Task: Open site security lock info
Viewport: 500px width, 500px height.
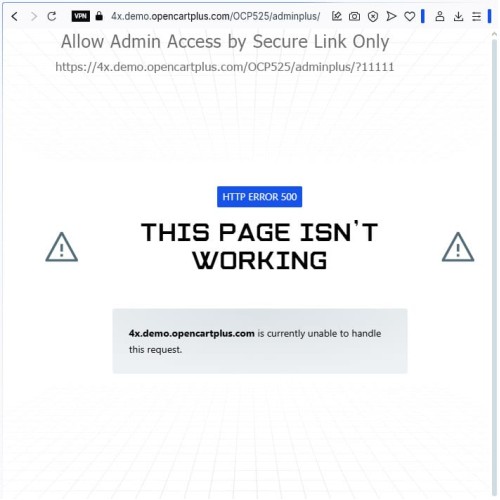Action: click(x=99, y=16)
